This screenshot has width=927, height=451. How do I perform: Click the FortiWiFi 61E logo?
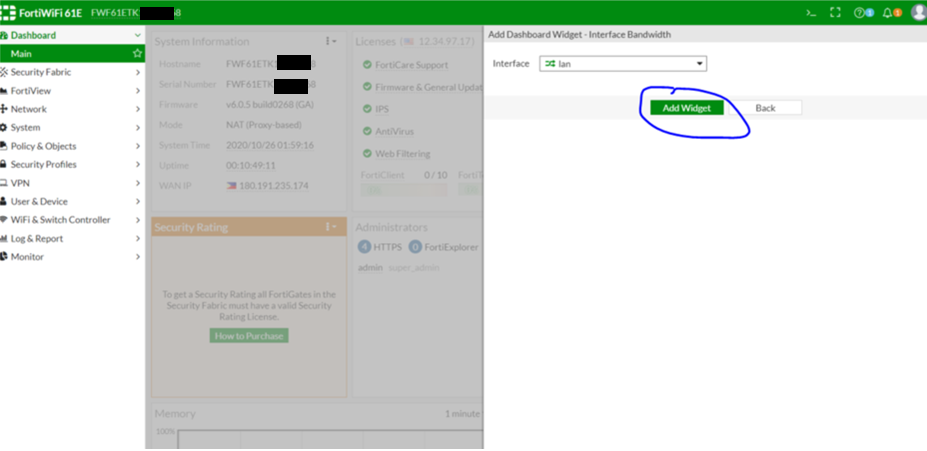(x=41, y=12)
